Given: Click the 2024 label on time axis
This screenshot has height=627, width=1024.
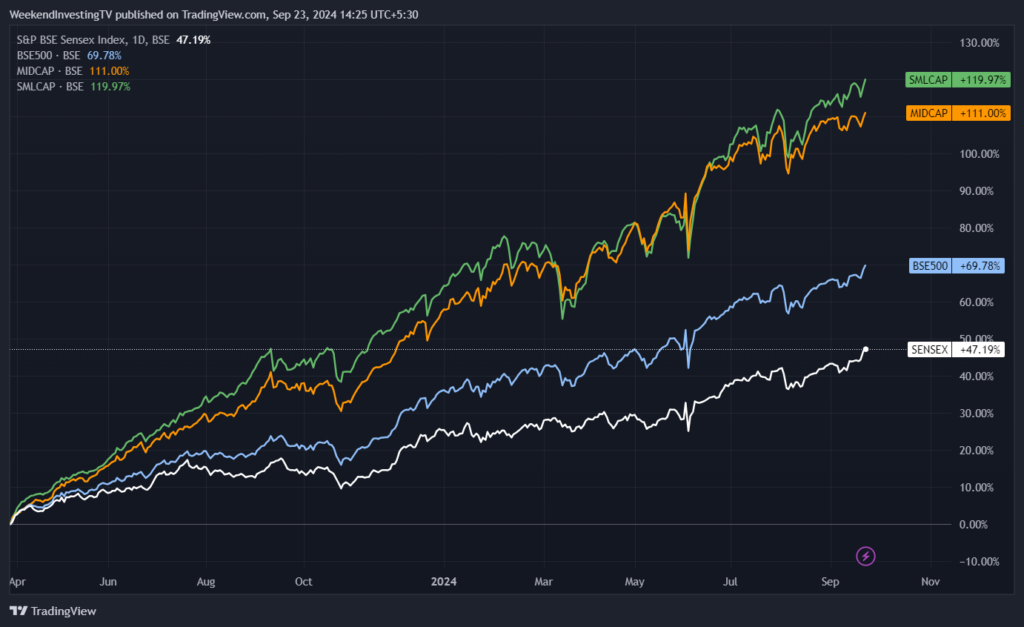Looking at the screenshot, I should [x=444, y=581].
